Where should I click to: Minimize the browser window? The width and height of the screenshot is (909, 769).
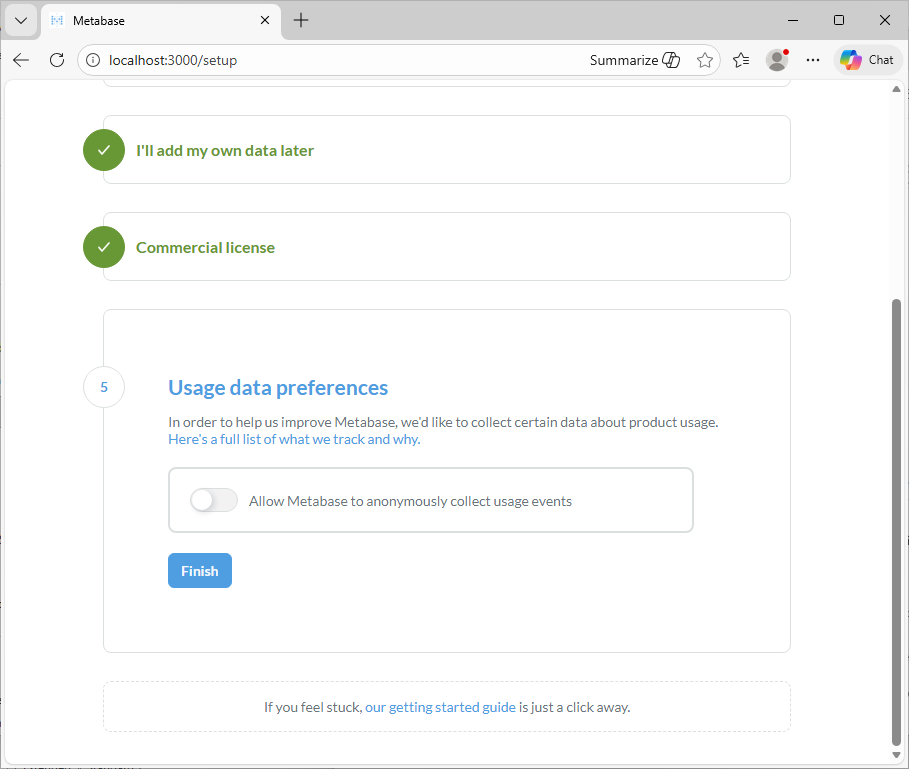click(x=793, y=20)
